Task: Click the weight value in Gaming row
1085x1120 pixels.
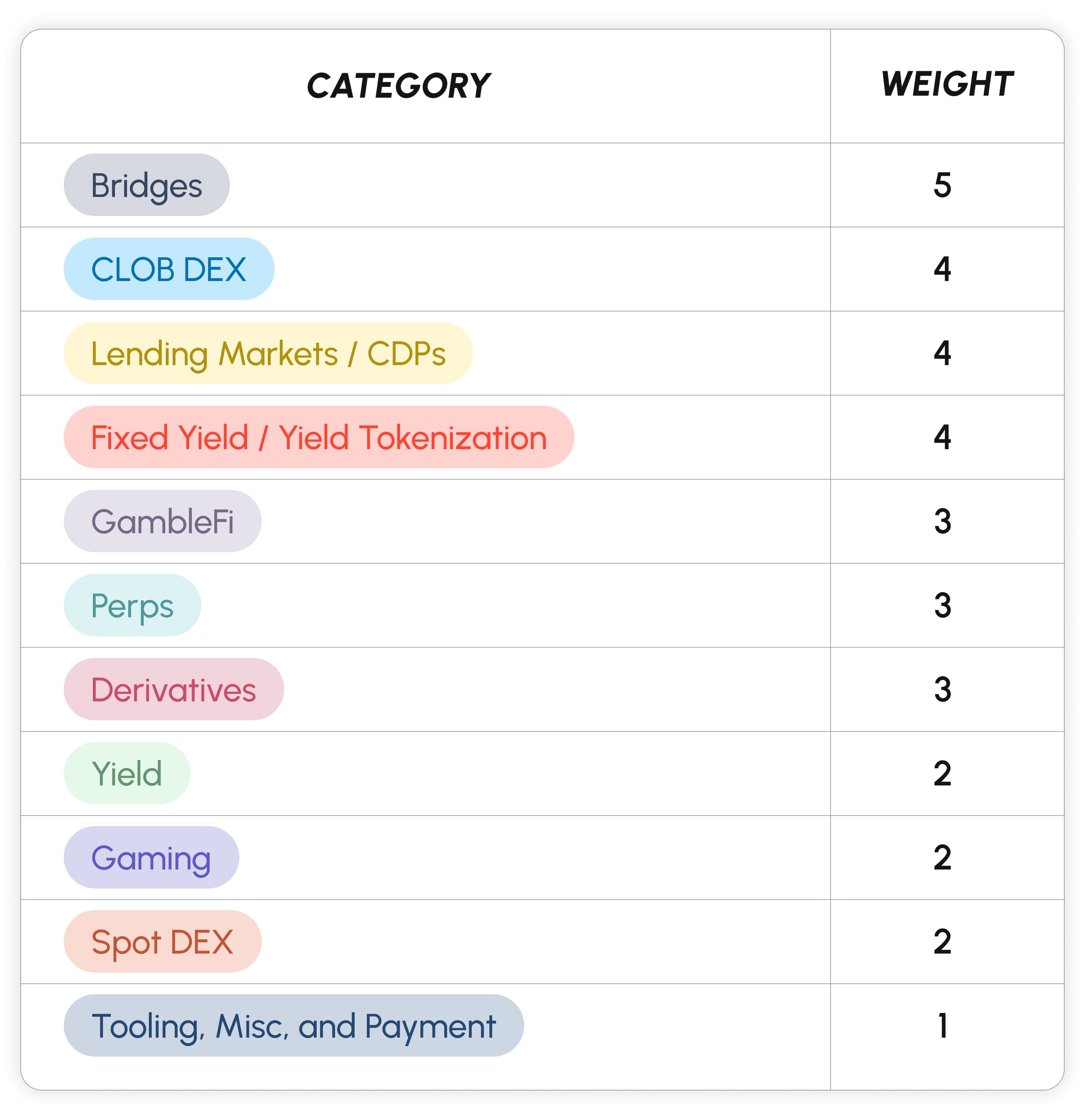Action: [x=942, y=857]
